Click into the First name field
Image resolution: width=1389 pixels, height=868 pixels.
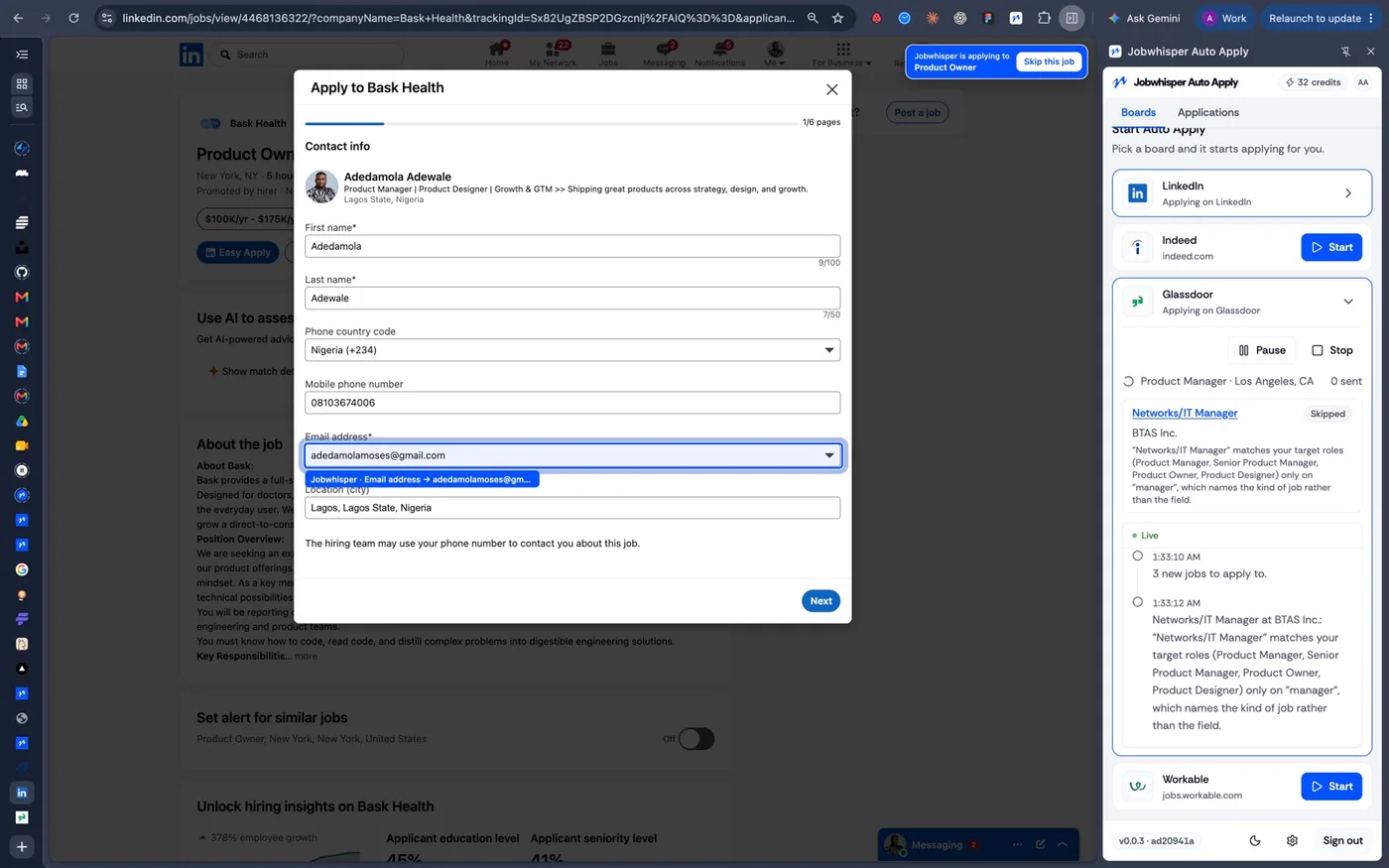point(572,246)
